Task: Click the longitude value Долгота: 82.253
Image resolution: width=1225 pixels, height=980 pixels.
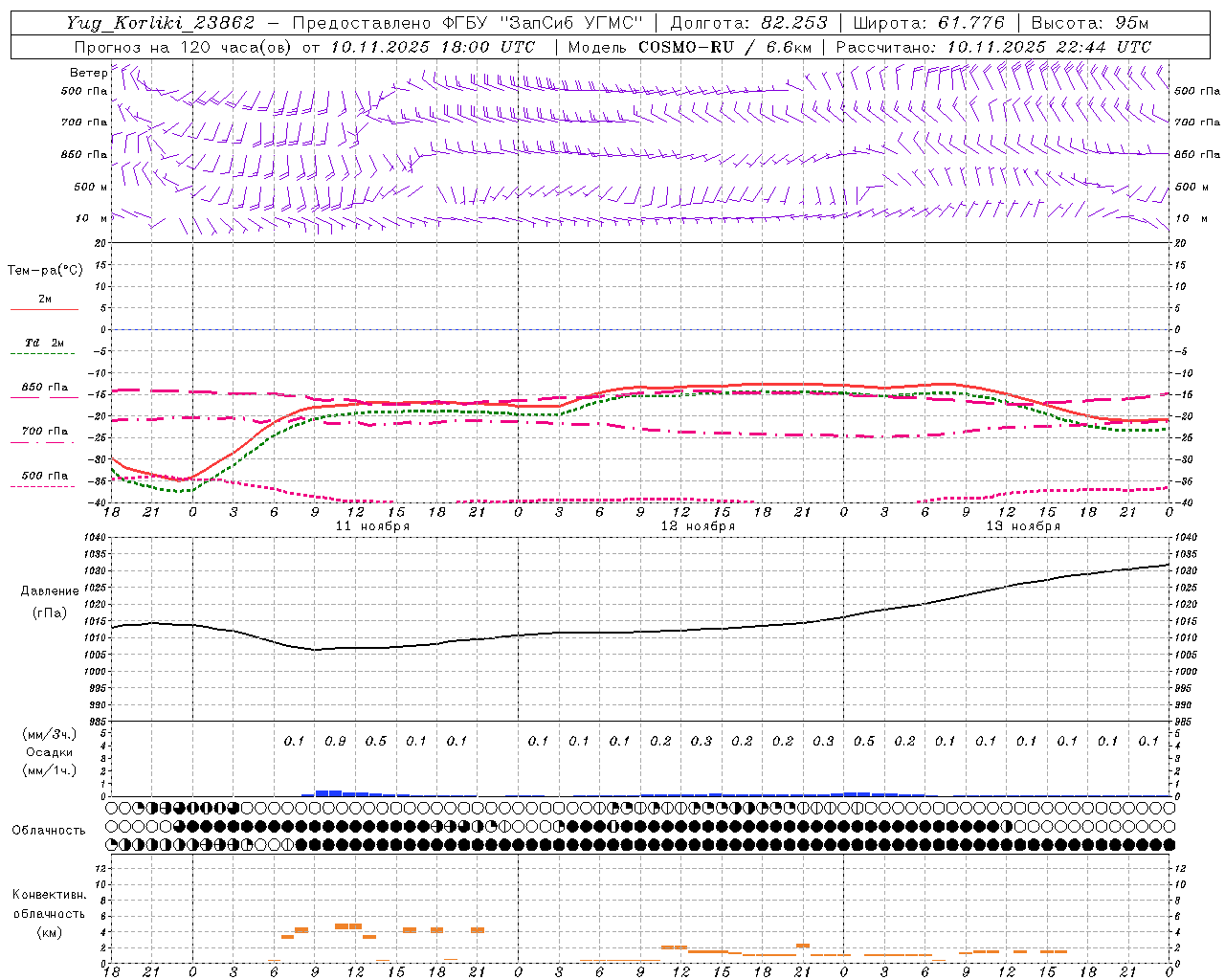Action: [x=749, y=23]
